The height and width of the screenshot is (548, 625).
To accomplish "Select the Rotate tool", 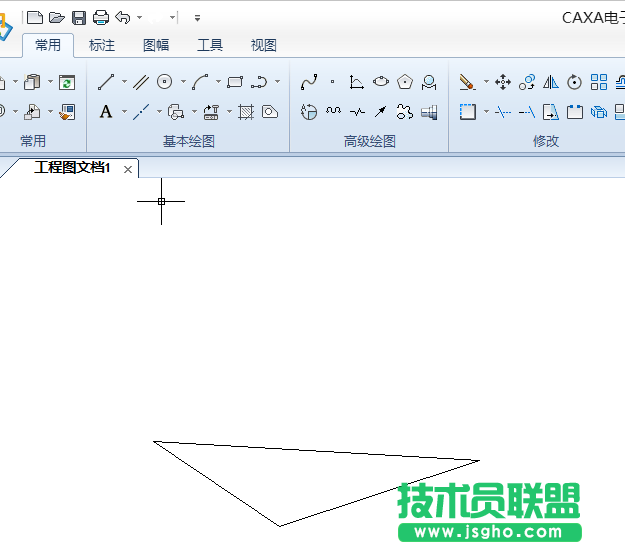I will coord(574,82).
